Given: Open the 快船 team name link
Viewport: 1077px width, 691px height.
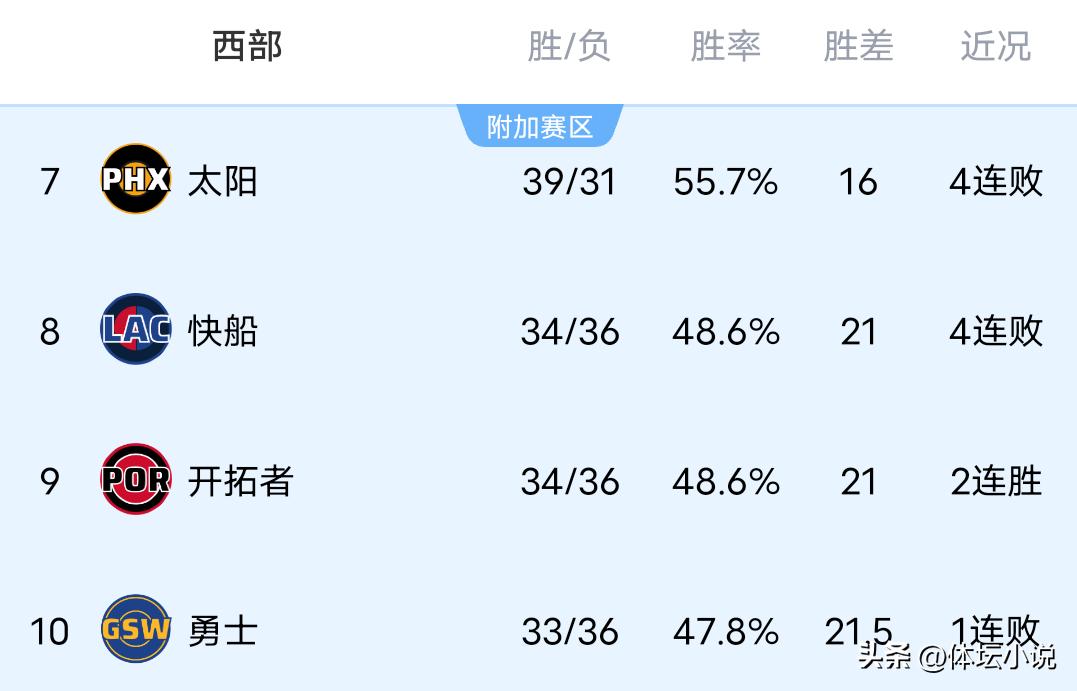Looking at the screenshot, I should click(x=222, y=331).
